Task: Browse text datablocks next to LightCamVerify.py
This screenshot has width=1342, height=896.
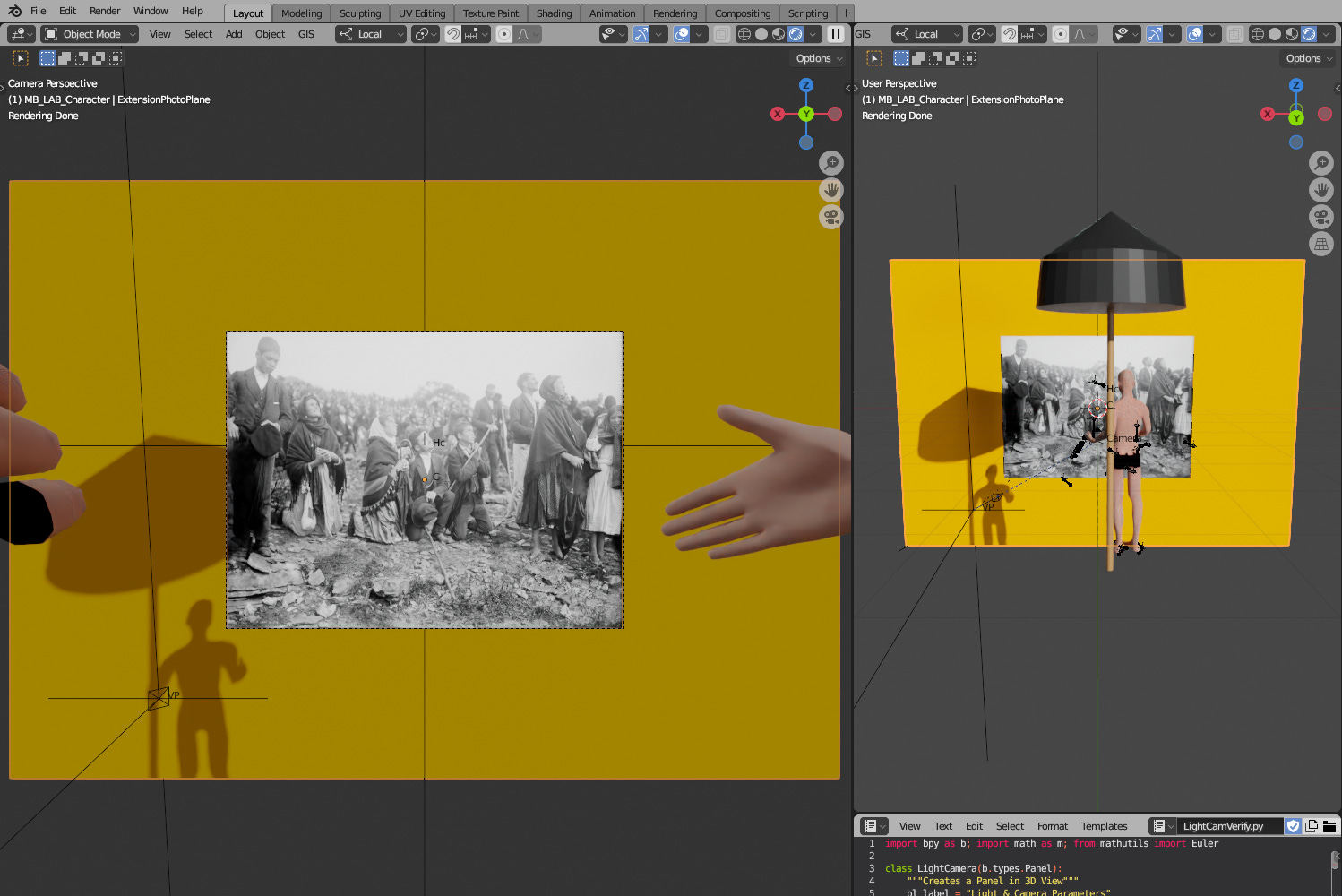Action: (1163, 826)
